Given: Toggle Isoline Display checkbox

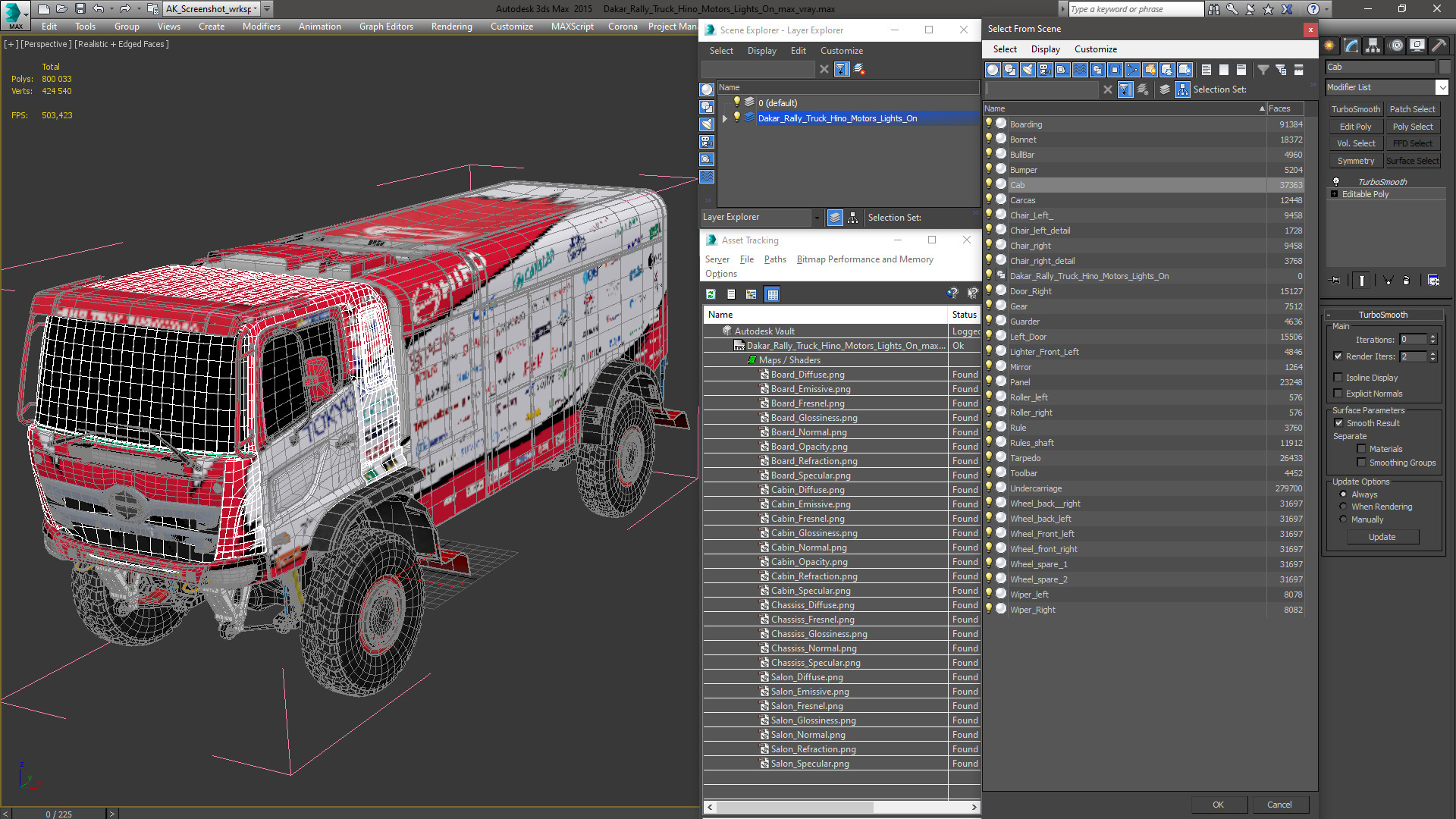Looking at the screenshot, I should (x=1338, y=378).
